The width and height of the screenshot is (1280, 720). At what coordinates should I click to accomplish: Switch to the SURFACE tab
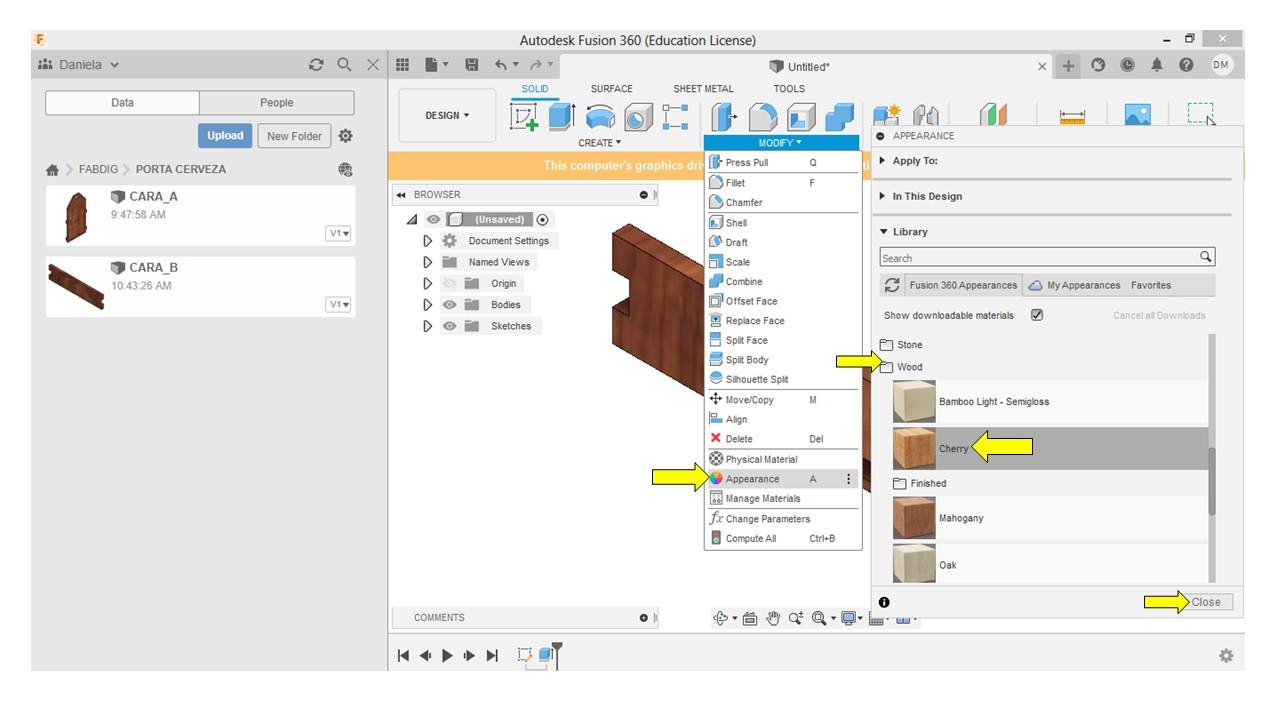(x=611, y=89)
